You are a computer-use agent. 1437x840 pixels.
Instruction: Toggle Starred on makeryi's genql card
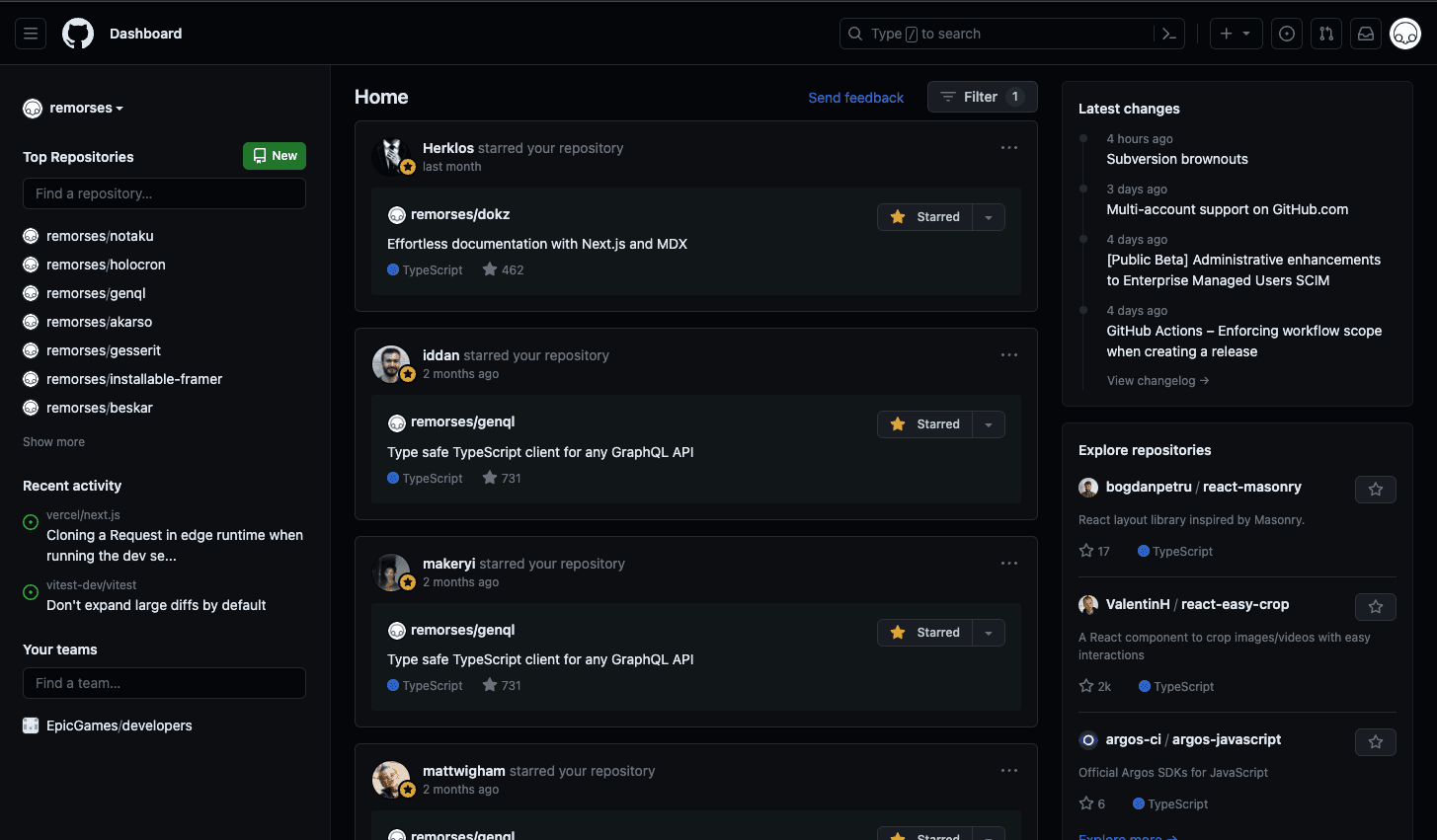pos(925,633)
